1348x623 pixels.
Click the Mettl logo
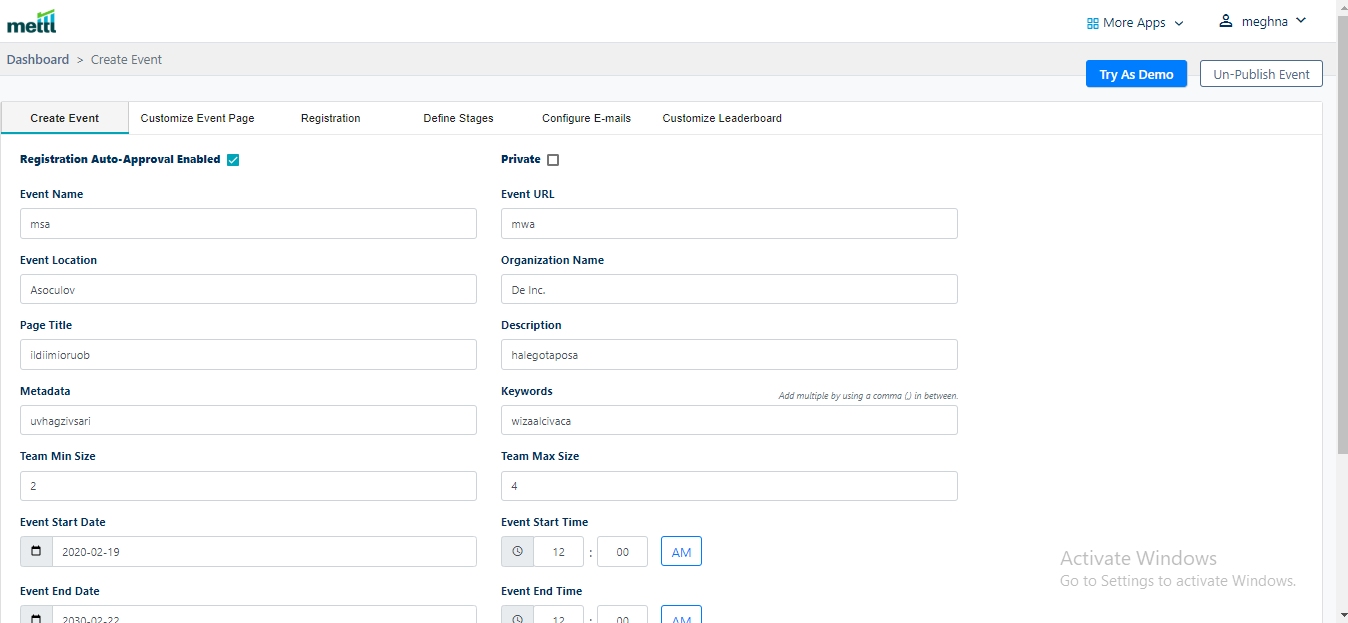(x=31, y=21)
